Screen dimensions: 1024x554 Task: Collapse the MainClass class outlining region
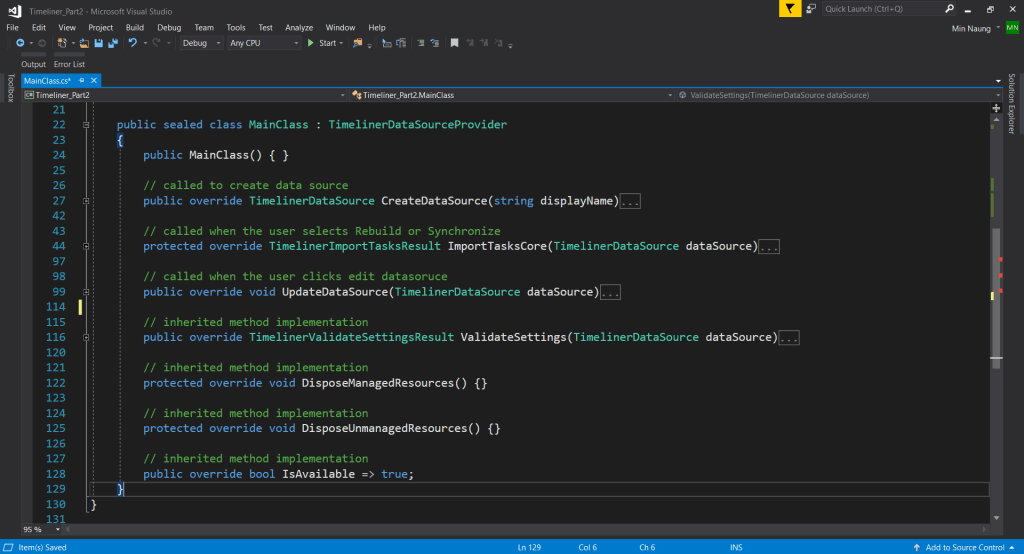[88, 125]
